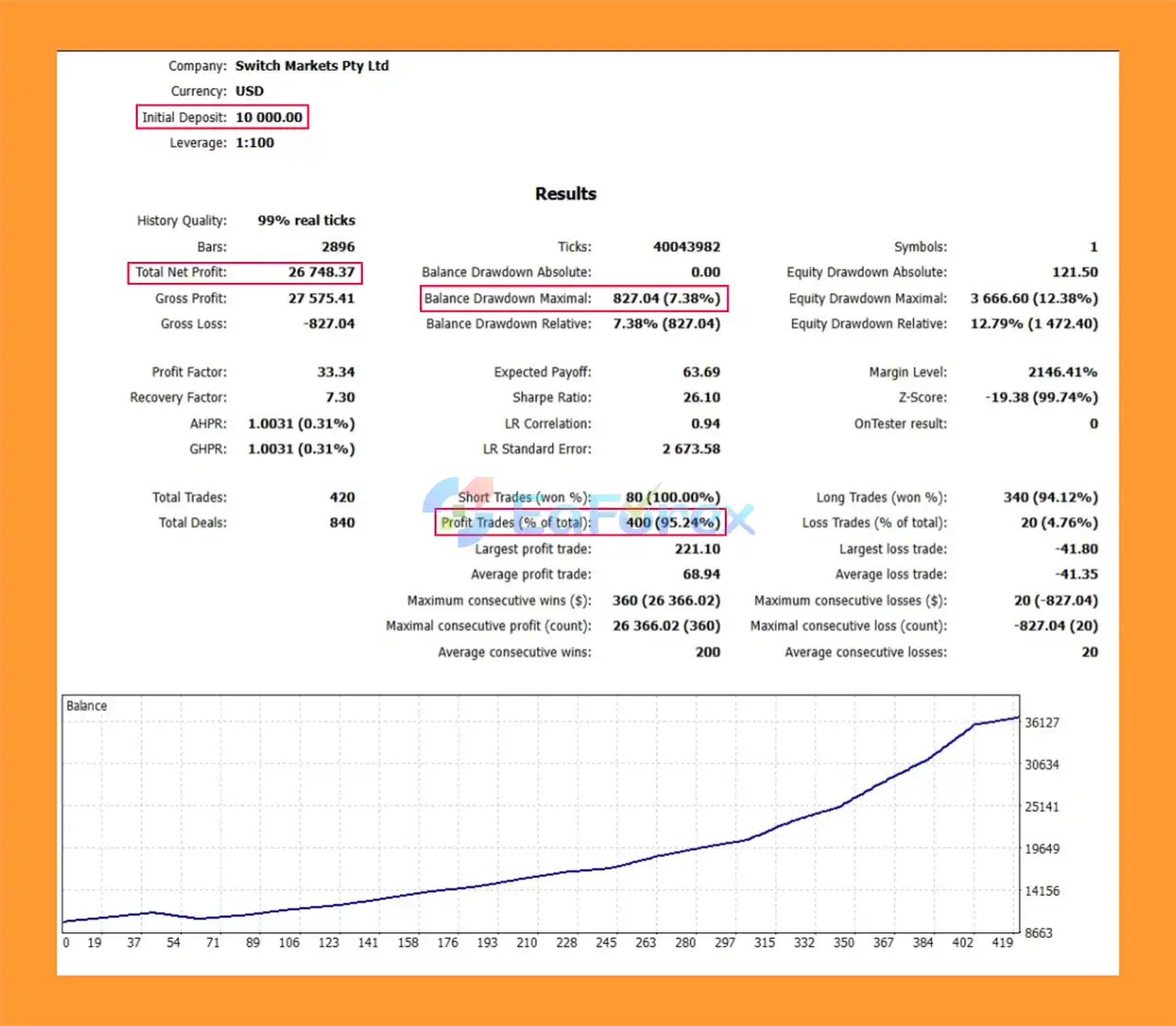The height and width of the screenshot is (1026, 1176).
Task: Click the Balance label in the chart
Action: pyautogui.click(x=86, y=706)
